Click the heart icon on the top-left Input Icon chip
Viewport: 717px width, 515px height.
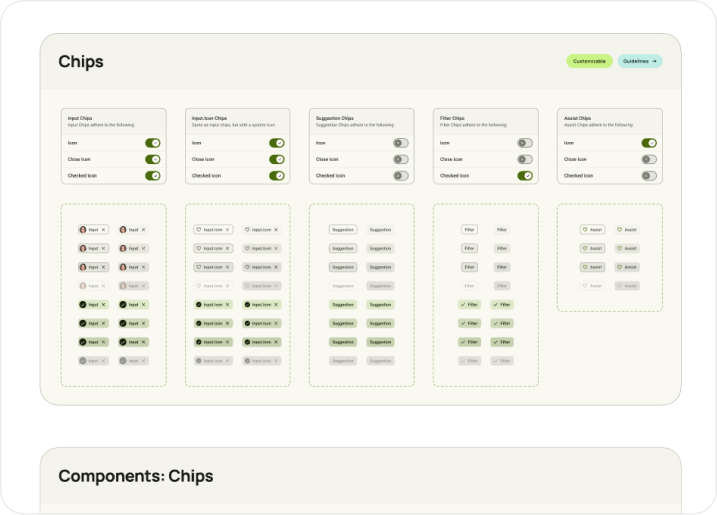click(198, 230)
